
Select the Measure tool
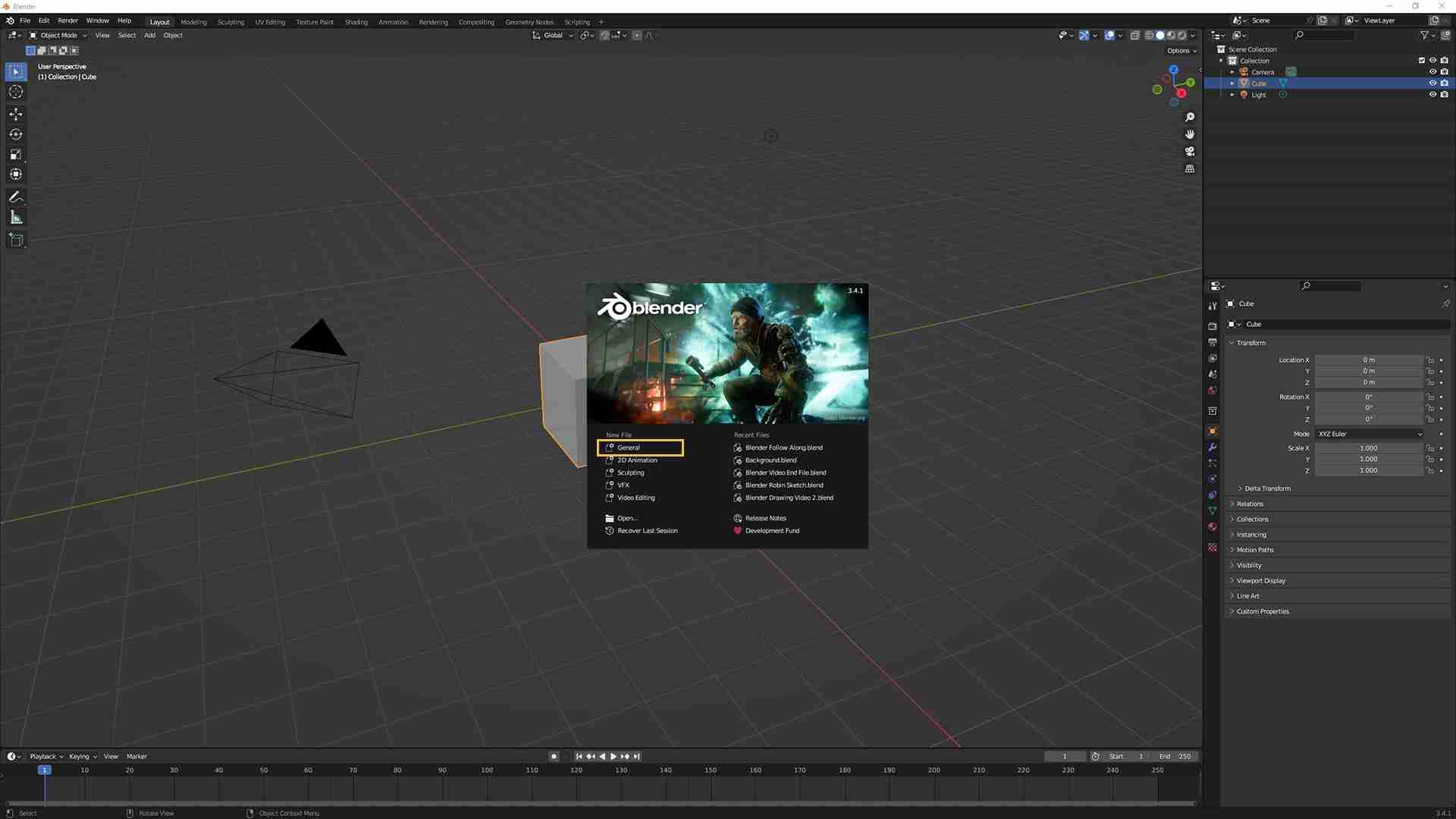pos(16,218)
